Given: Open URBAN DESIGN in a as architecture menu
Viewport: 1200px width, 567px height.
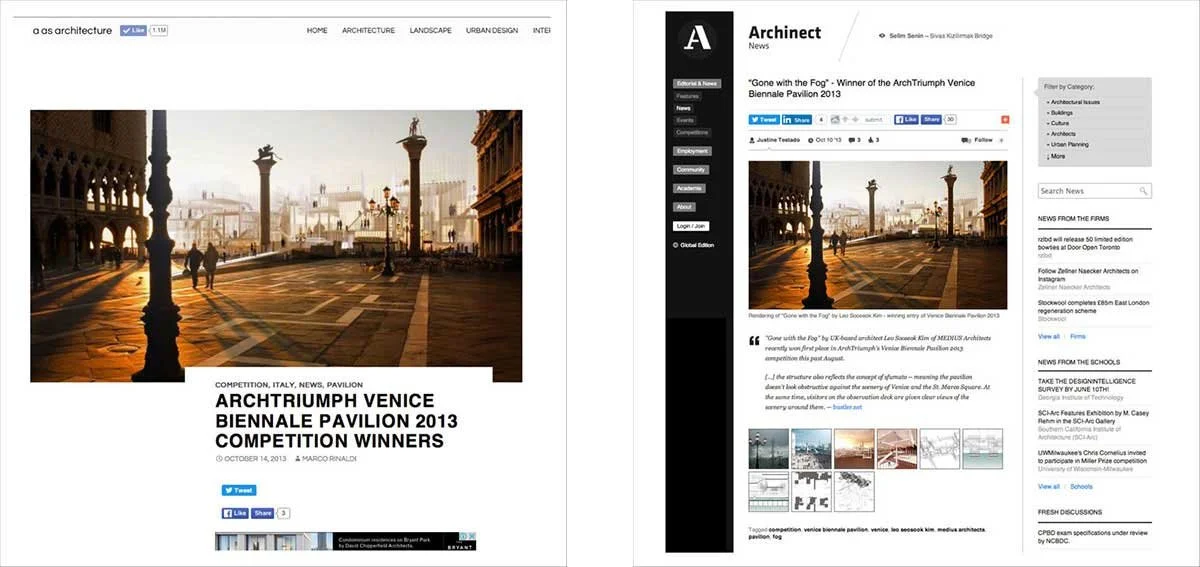Looking at the screenshot, I should (x=492, y=31).
